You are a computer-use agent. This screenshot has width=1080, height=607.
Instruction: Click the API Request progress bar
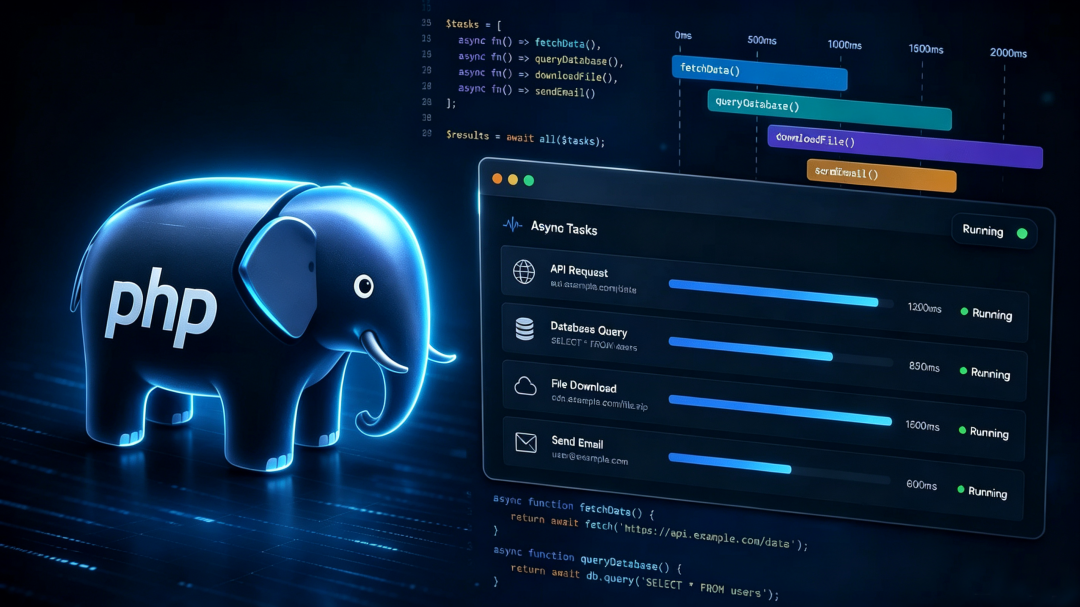780,294
